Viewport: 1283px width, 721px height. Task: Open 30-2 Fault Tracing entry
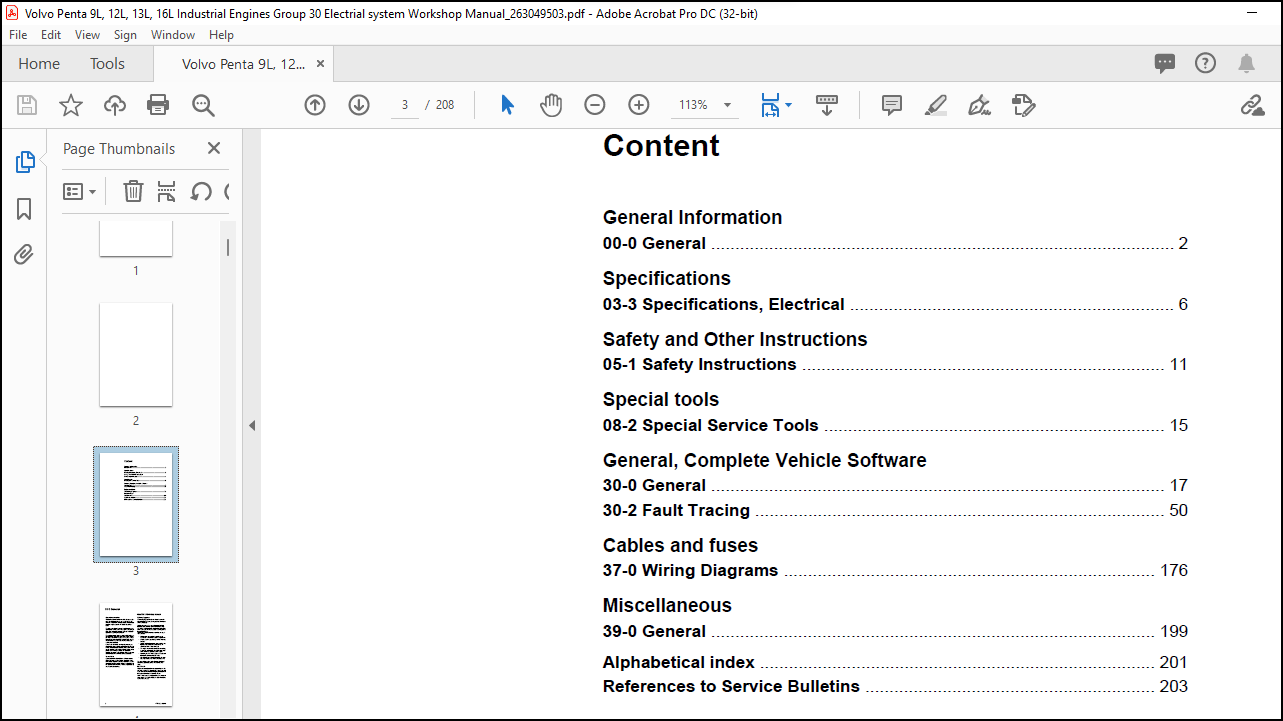click(x=895, y=510)
